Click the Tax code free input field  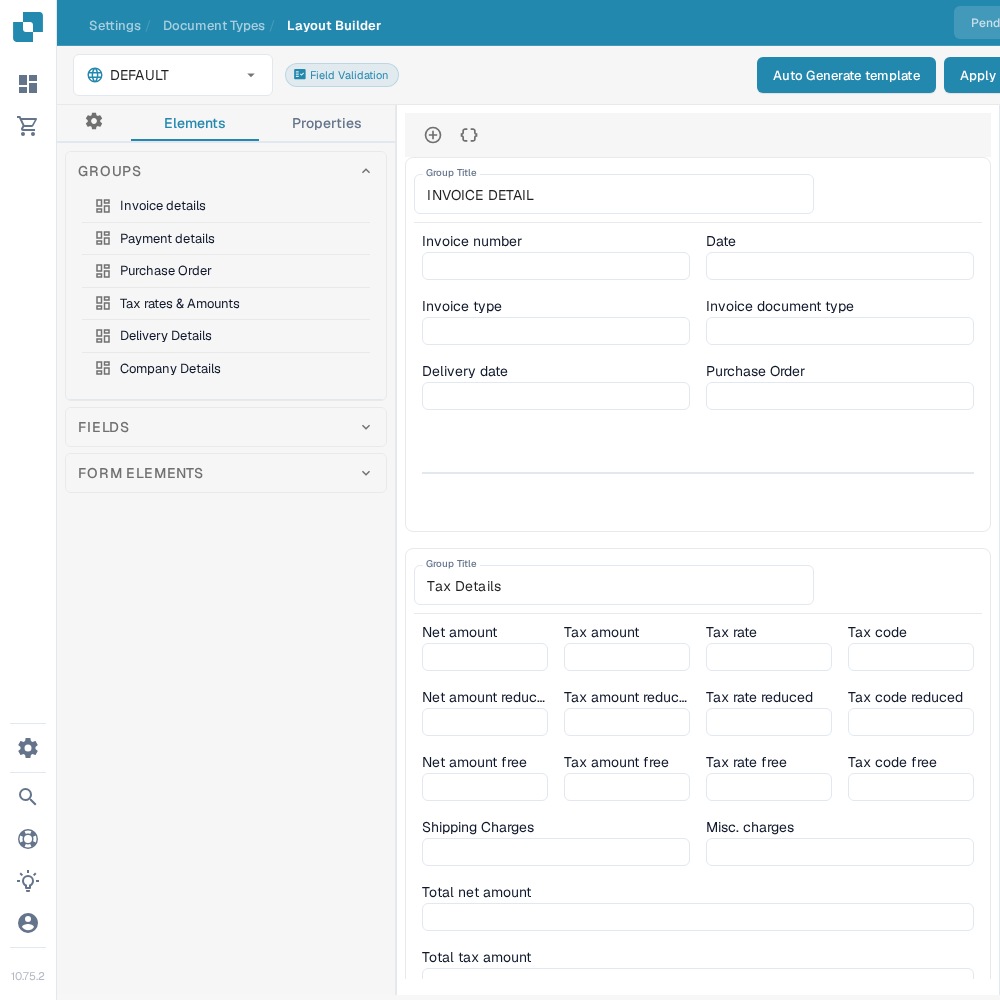click(x=911, y=787)
